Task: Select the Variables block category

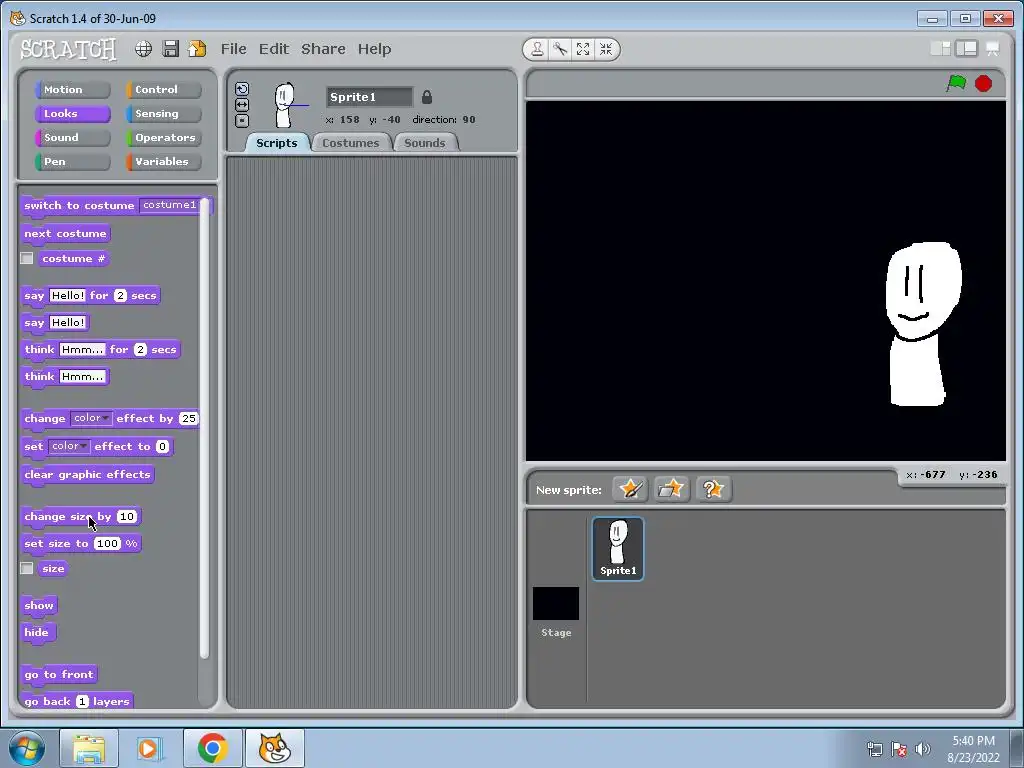Action: point(164,162)
